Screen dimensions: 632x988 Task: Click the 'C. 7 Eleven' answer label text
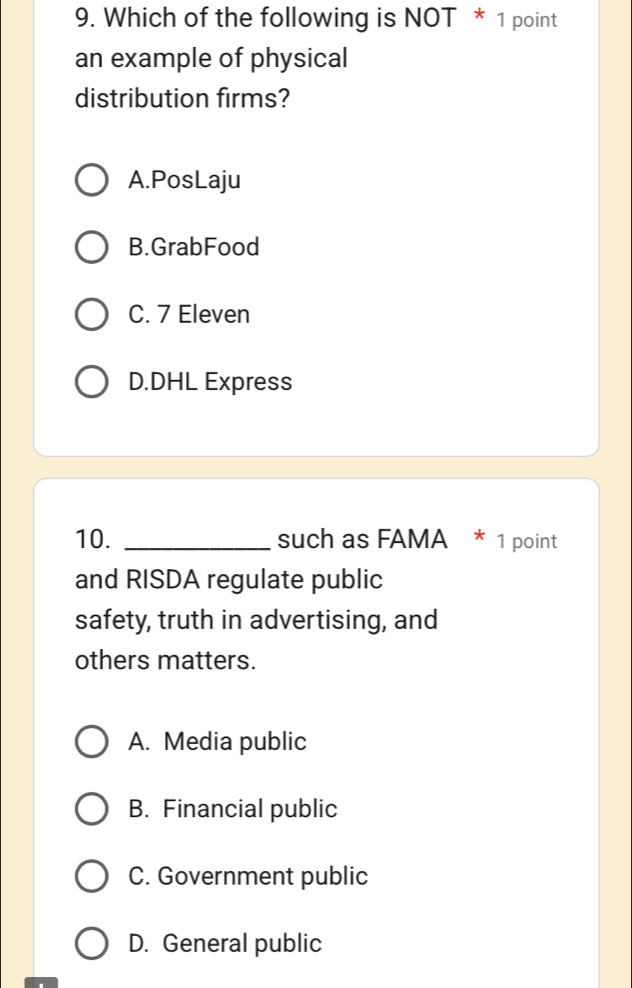(189, 315)
